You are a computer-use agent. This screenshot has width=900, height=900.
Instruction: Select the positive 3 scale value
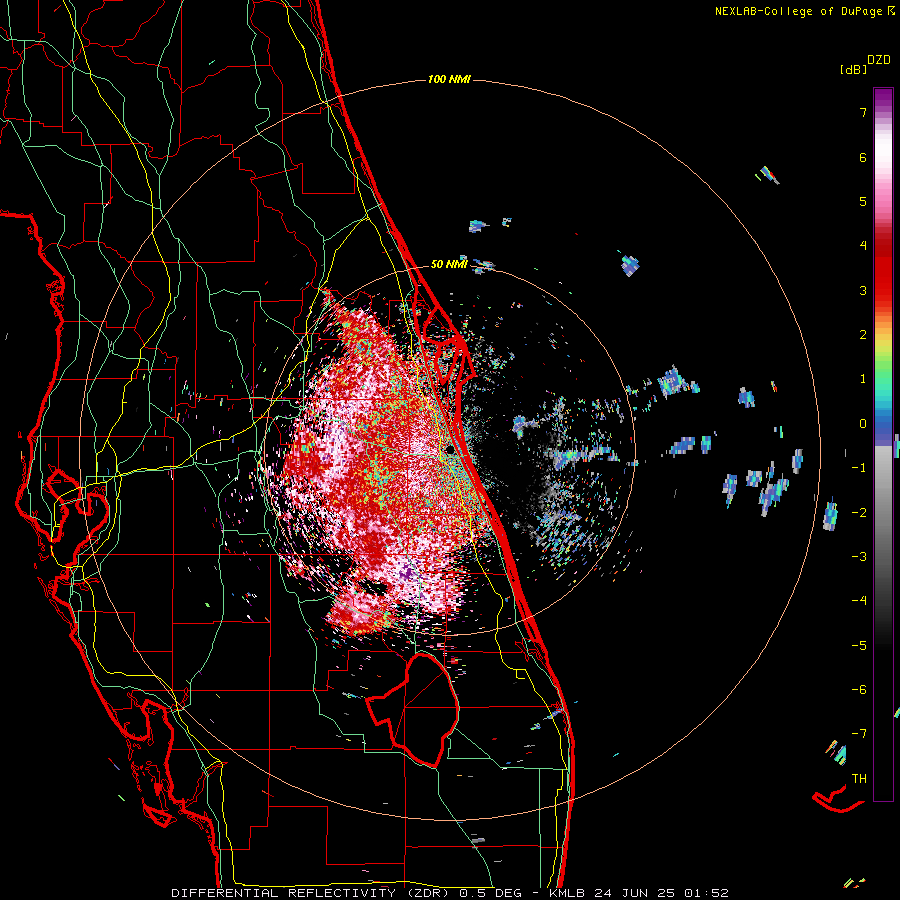point(863,290)
